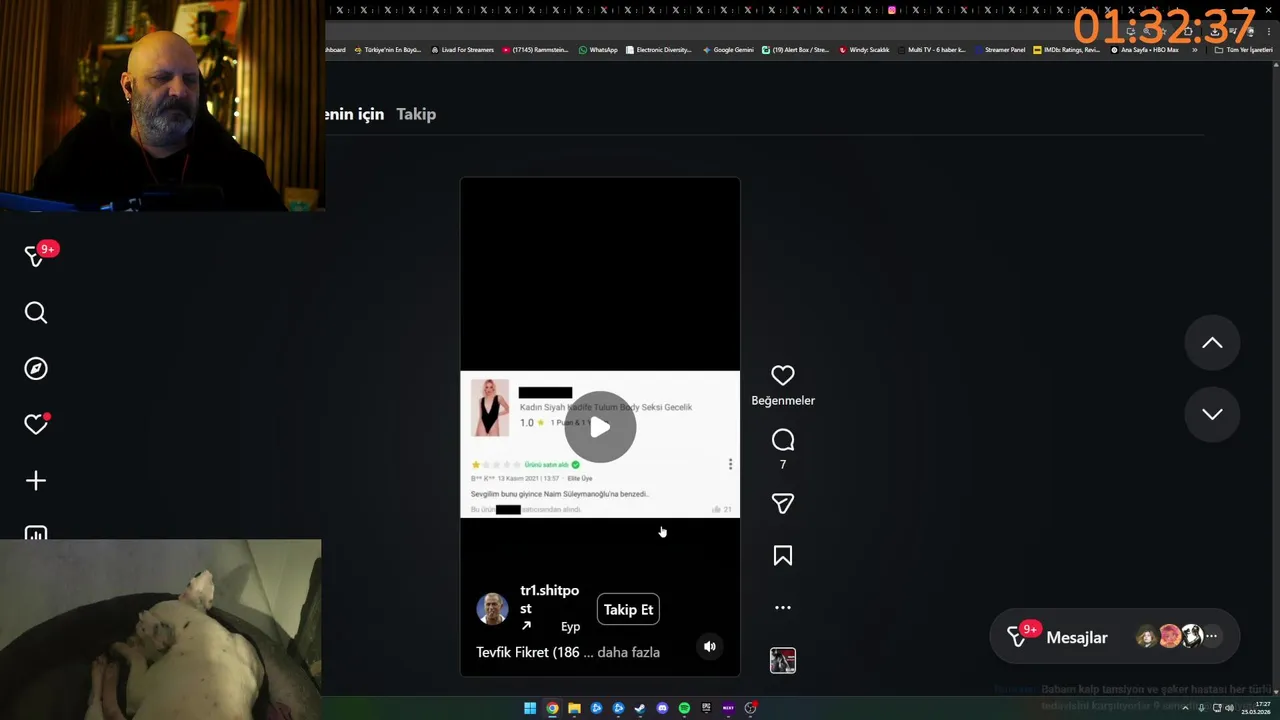
Task: Open the comments bubble showing 7
Action: click(783, 440)
